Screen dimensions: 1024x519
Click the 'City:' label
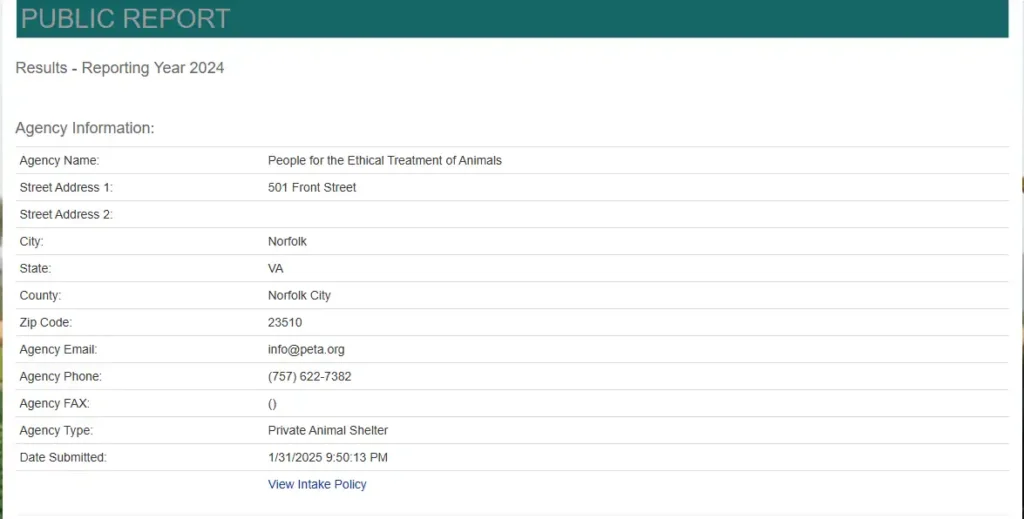[x=31, y=242]
